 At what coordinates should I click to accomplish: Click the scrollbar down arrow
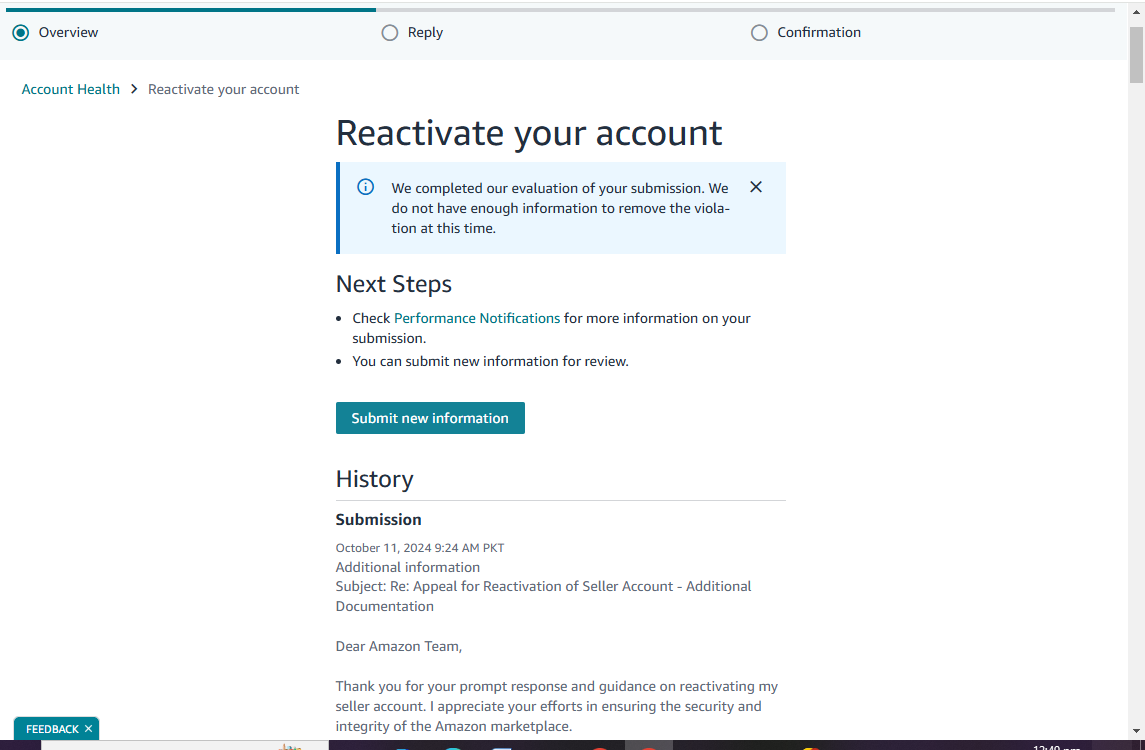pos(1136,731)
